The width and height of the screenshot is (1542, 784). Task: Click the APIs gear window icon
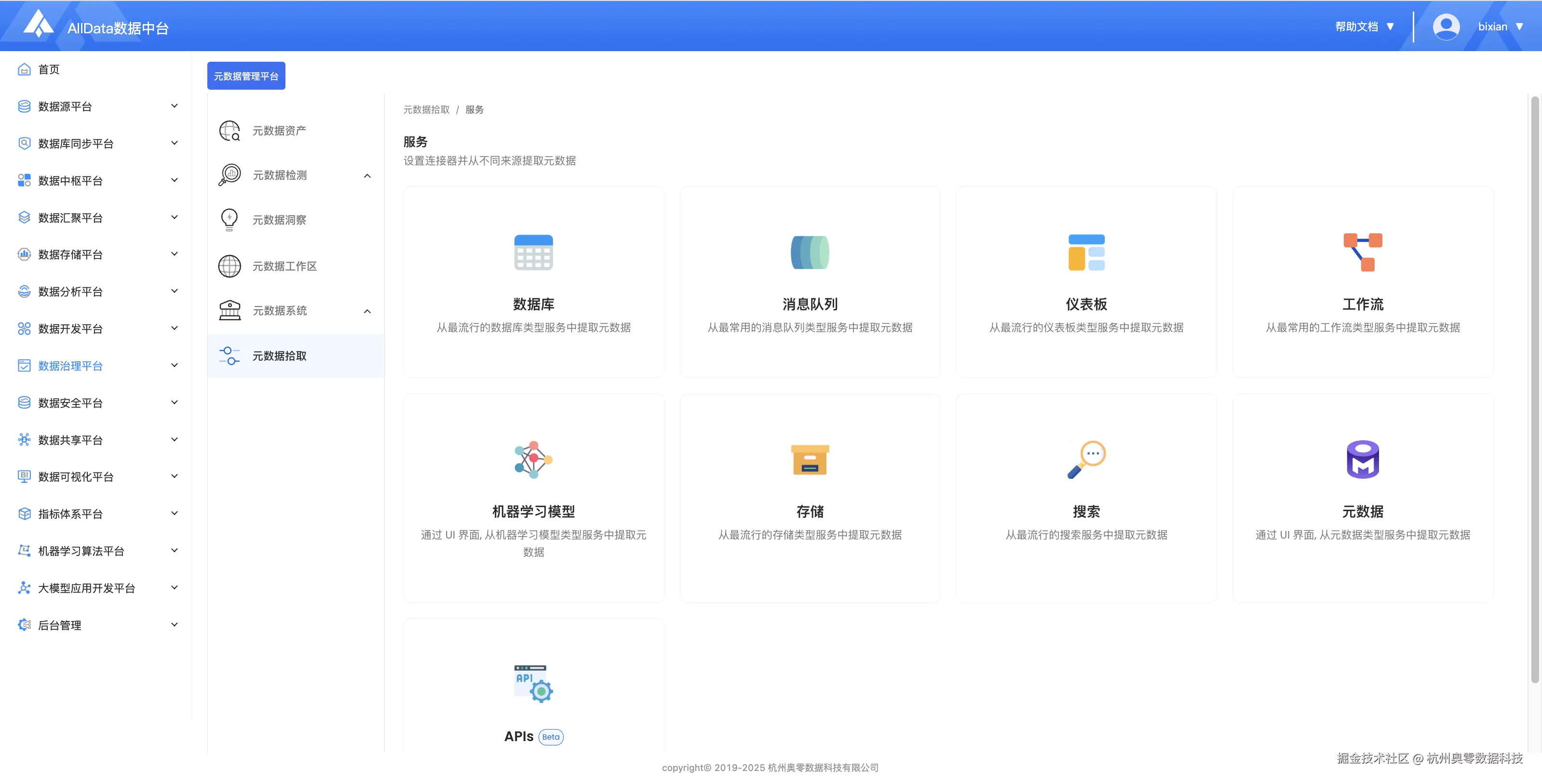click(x=533, y=683)
